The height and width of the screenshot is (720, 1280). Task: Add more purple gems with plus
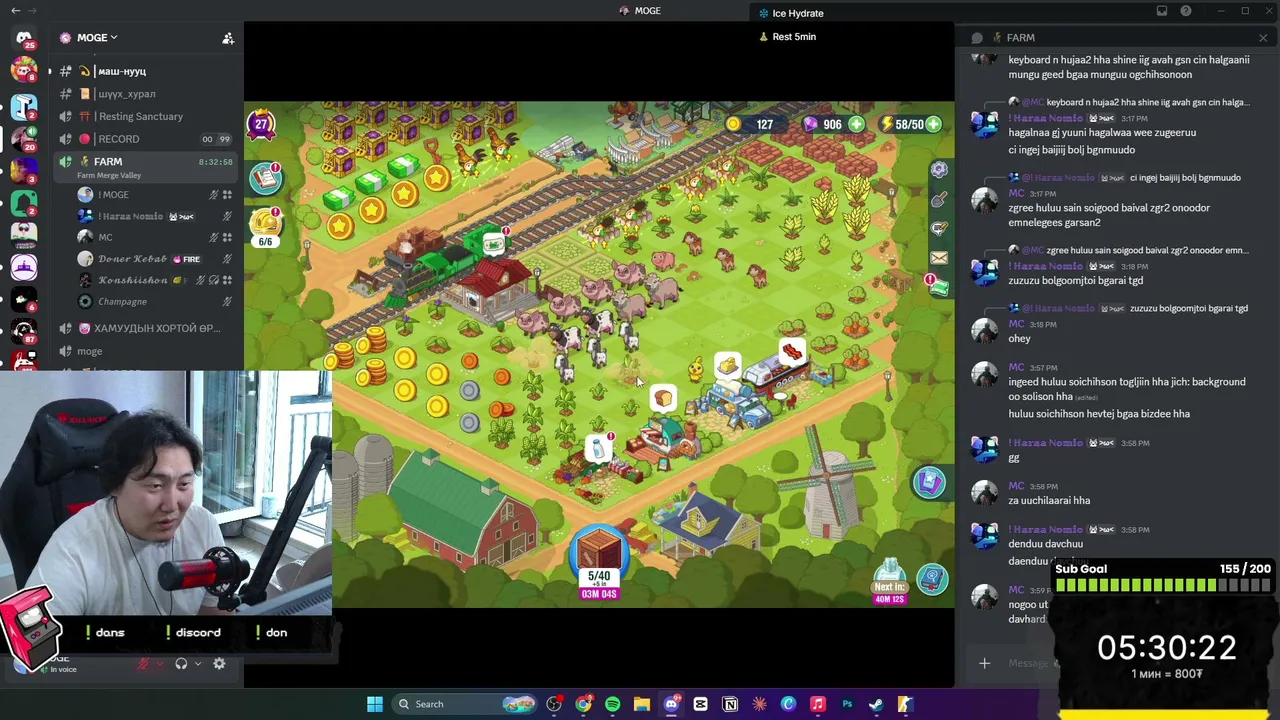click(x=857, y=124)
